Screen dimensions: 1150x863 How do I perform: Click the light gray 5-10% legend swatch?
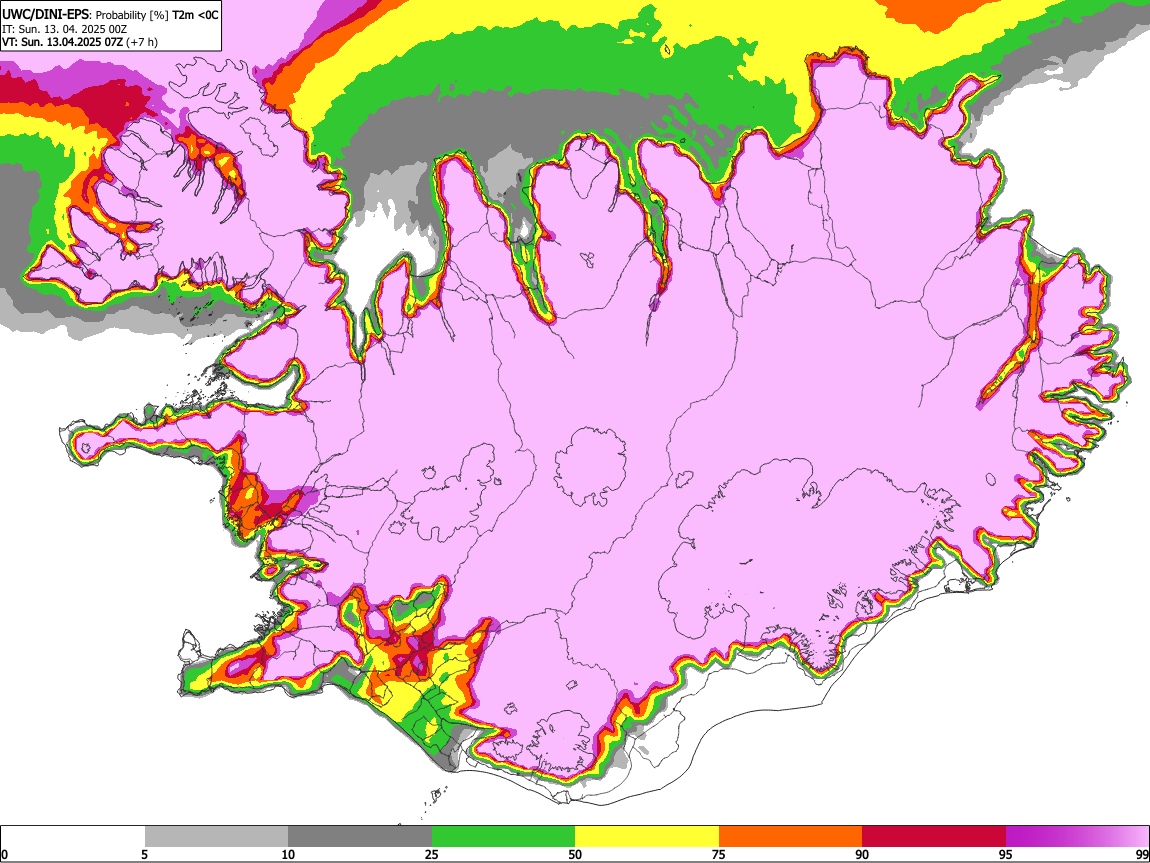pyautogui.click(x=216, y=836)
